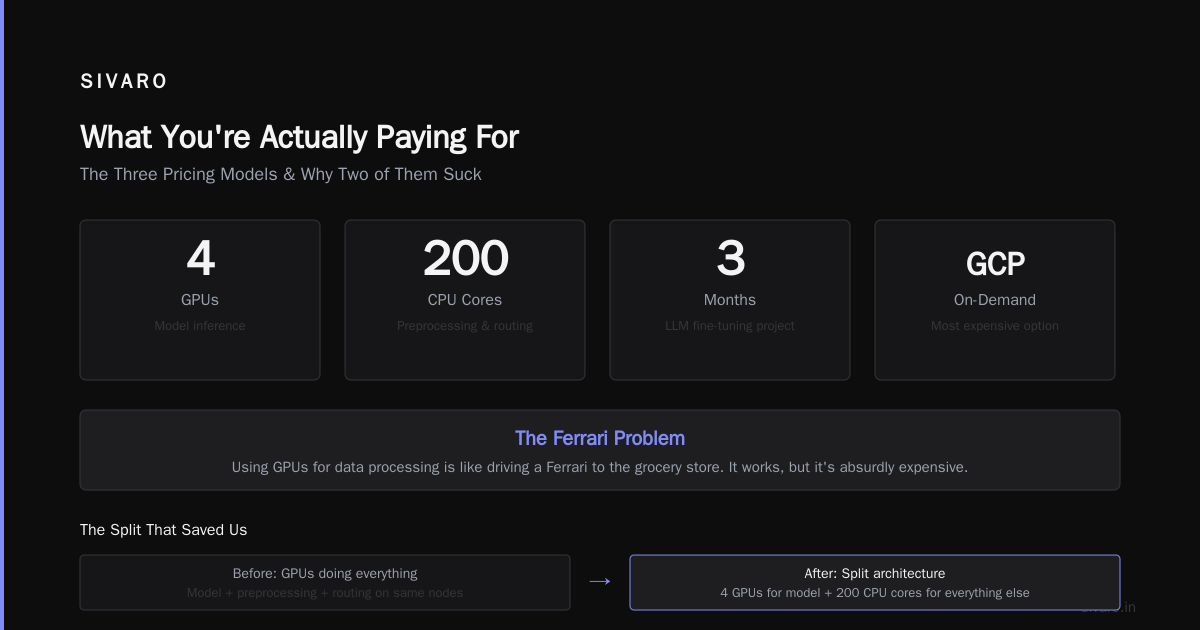Open the 200 CPU Cores card
This screenshot has height=630, width=1200.
click(x=465, y=300)
